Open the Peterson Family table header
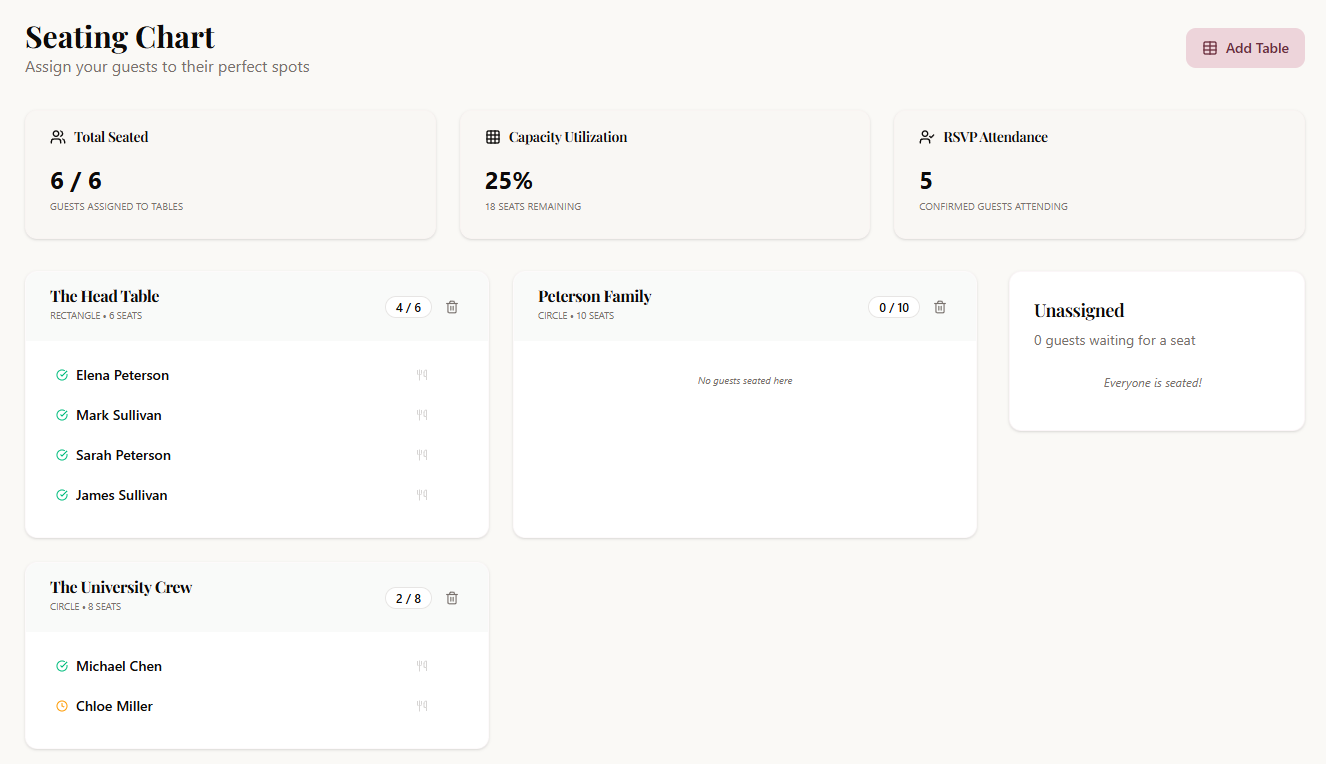 pyautogui.click(x=594, y=297)
